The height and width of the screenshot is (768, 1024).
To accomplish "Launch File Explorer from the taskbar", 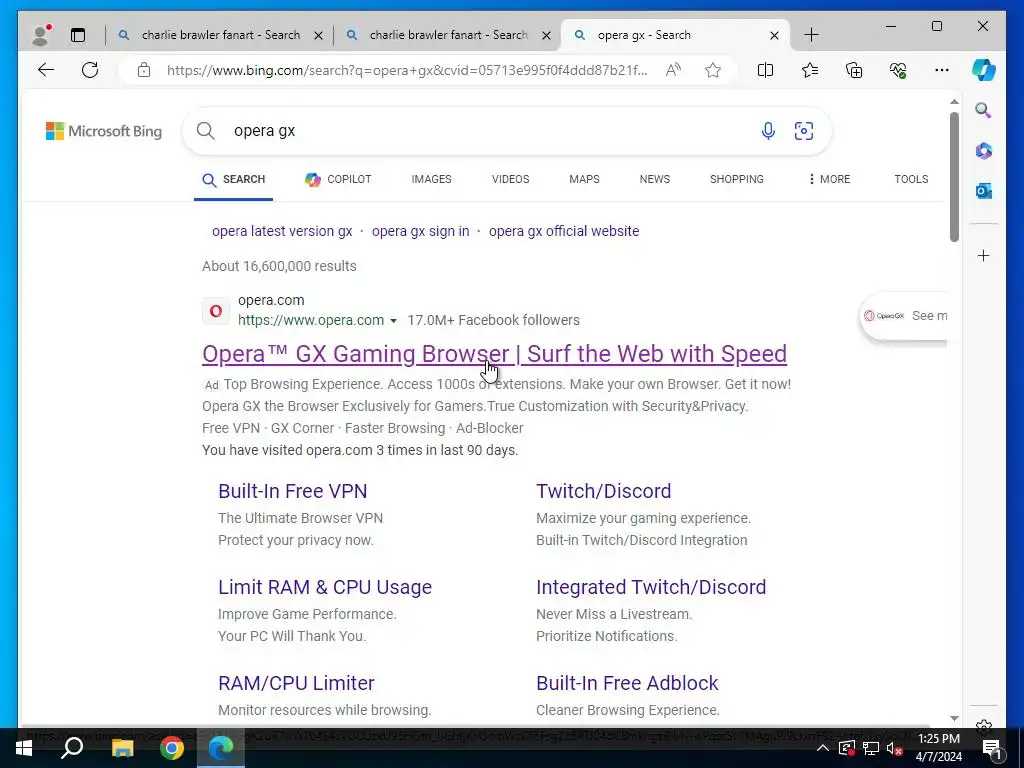I will (122, 748).
